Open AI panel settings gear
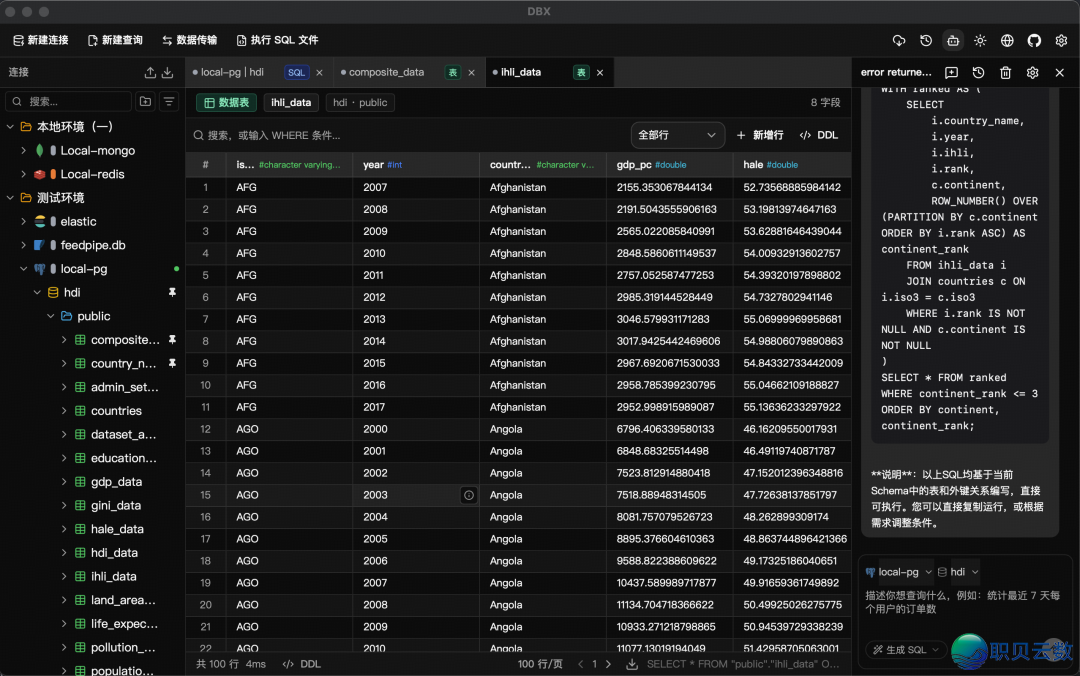The image size is (1080, 676). pos(1032,72)
